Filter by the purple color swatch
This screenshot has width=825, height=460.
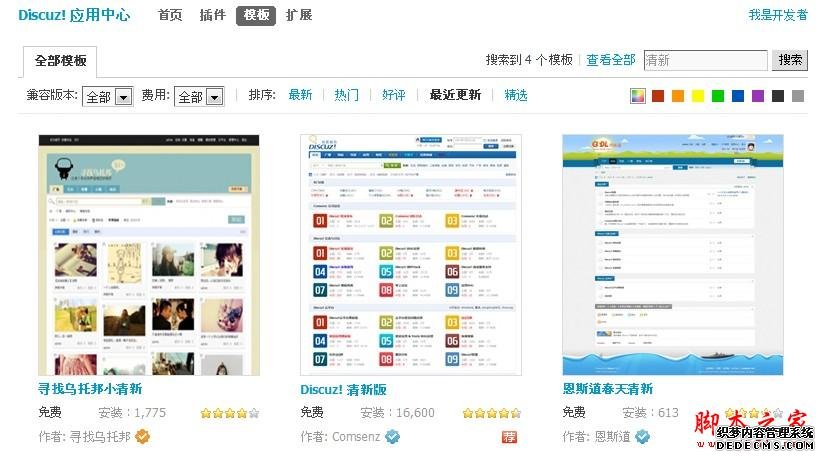click(758, 96)
